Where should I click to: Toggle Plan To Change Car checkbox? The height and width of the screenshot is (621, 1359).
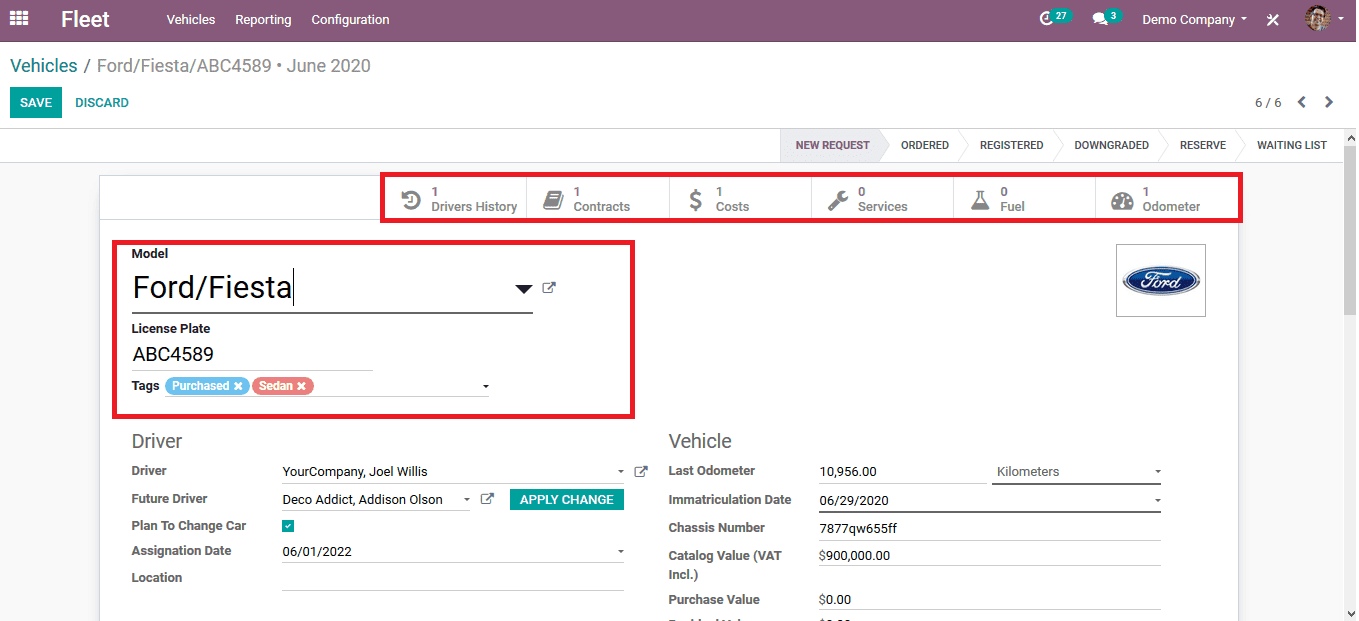288,526
